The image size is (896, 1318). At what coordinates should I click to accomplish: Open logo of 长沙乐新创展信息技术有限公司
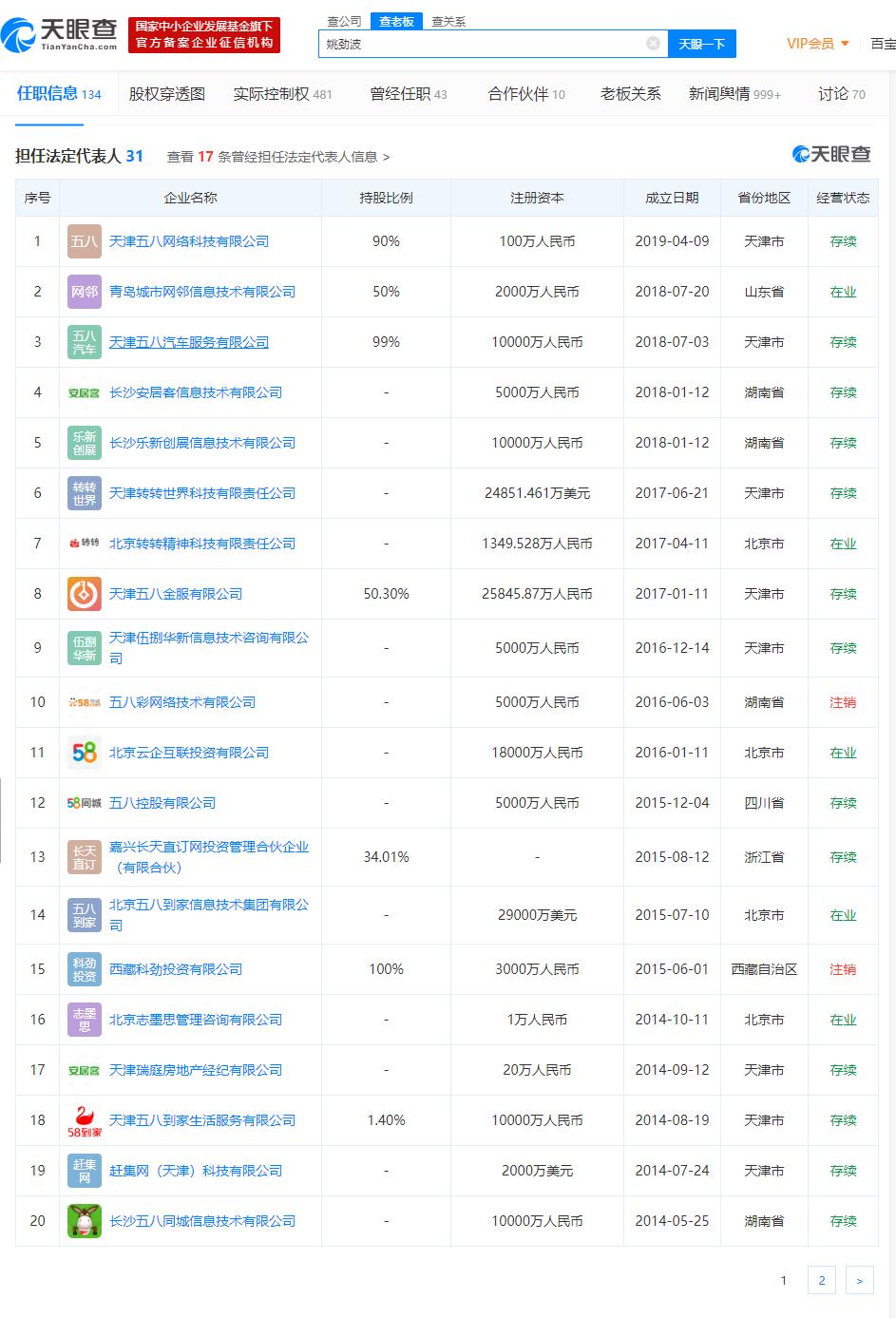click(85, 443)
